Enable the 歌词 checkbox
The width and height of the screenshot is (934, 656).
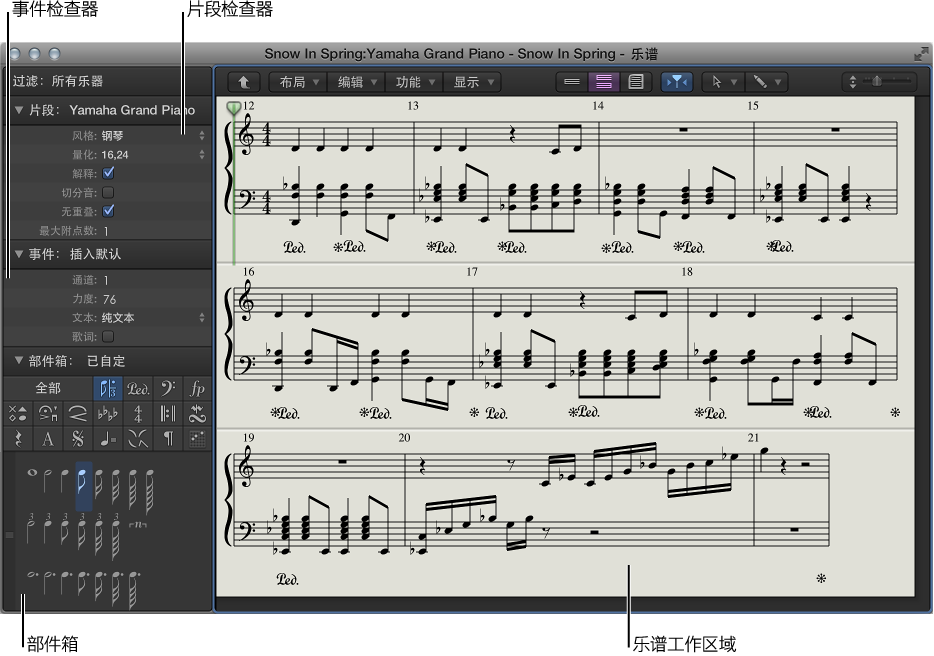108,337
